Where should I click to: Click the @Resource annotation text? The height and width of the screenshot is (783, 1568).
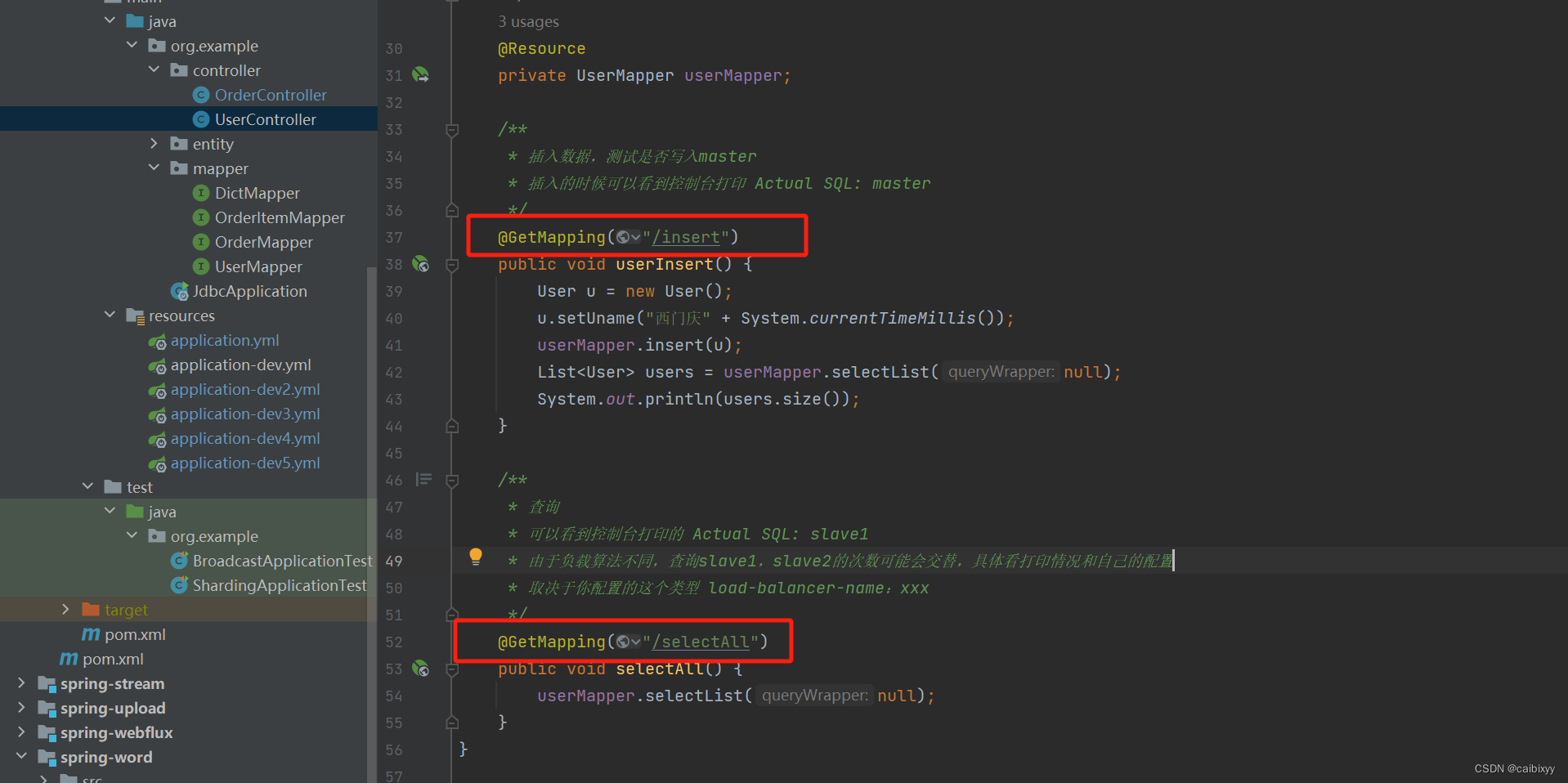click(541, 48)
